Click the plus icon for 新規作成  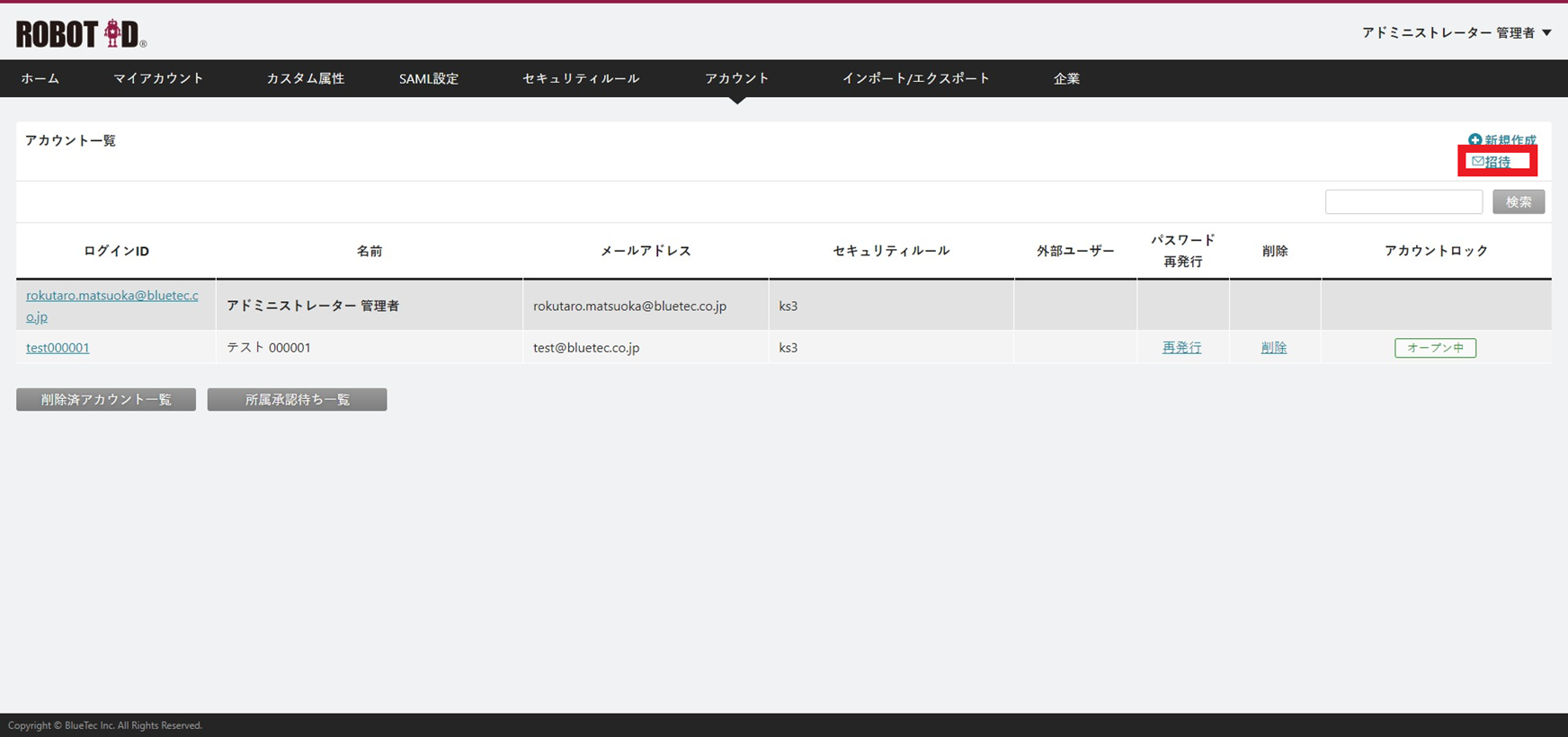pos(1474,140)
